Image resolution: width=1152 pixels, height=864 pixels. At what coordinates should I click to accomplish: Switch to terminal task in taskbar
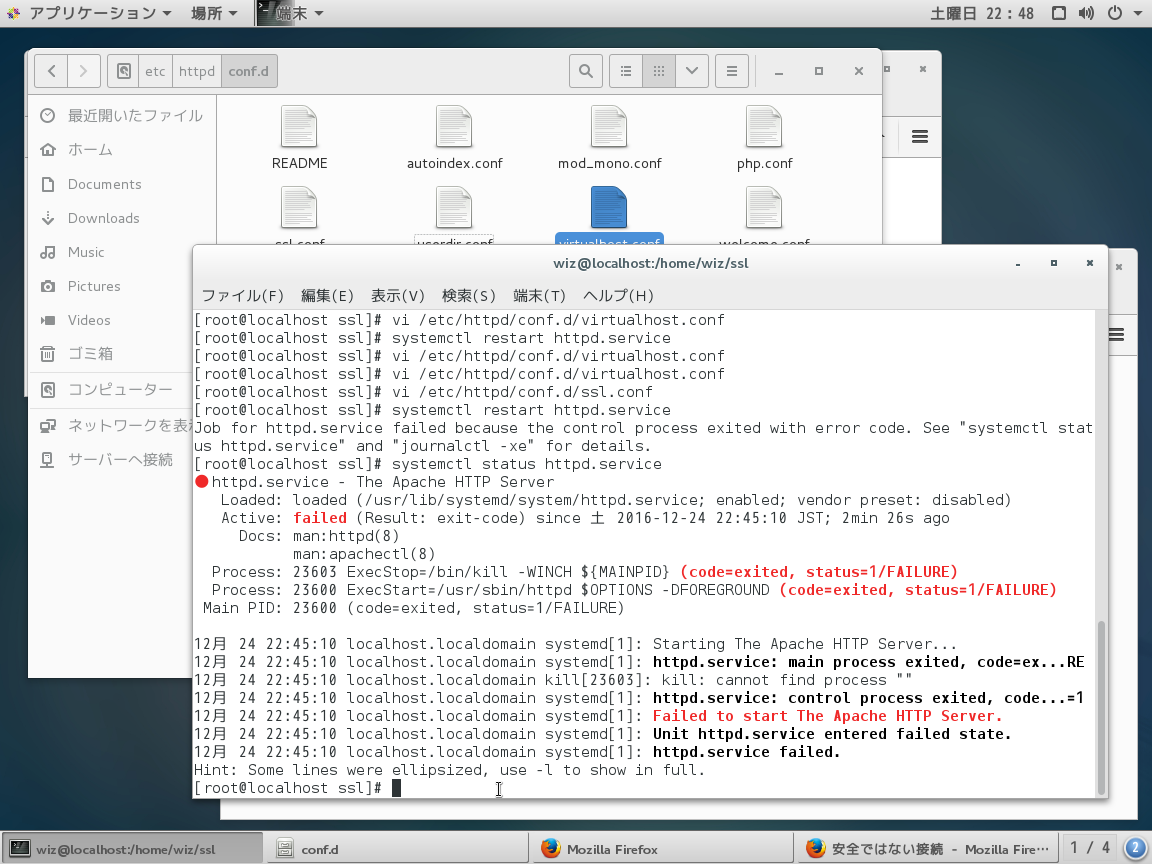click(x=133, y=849)
